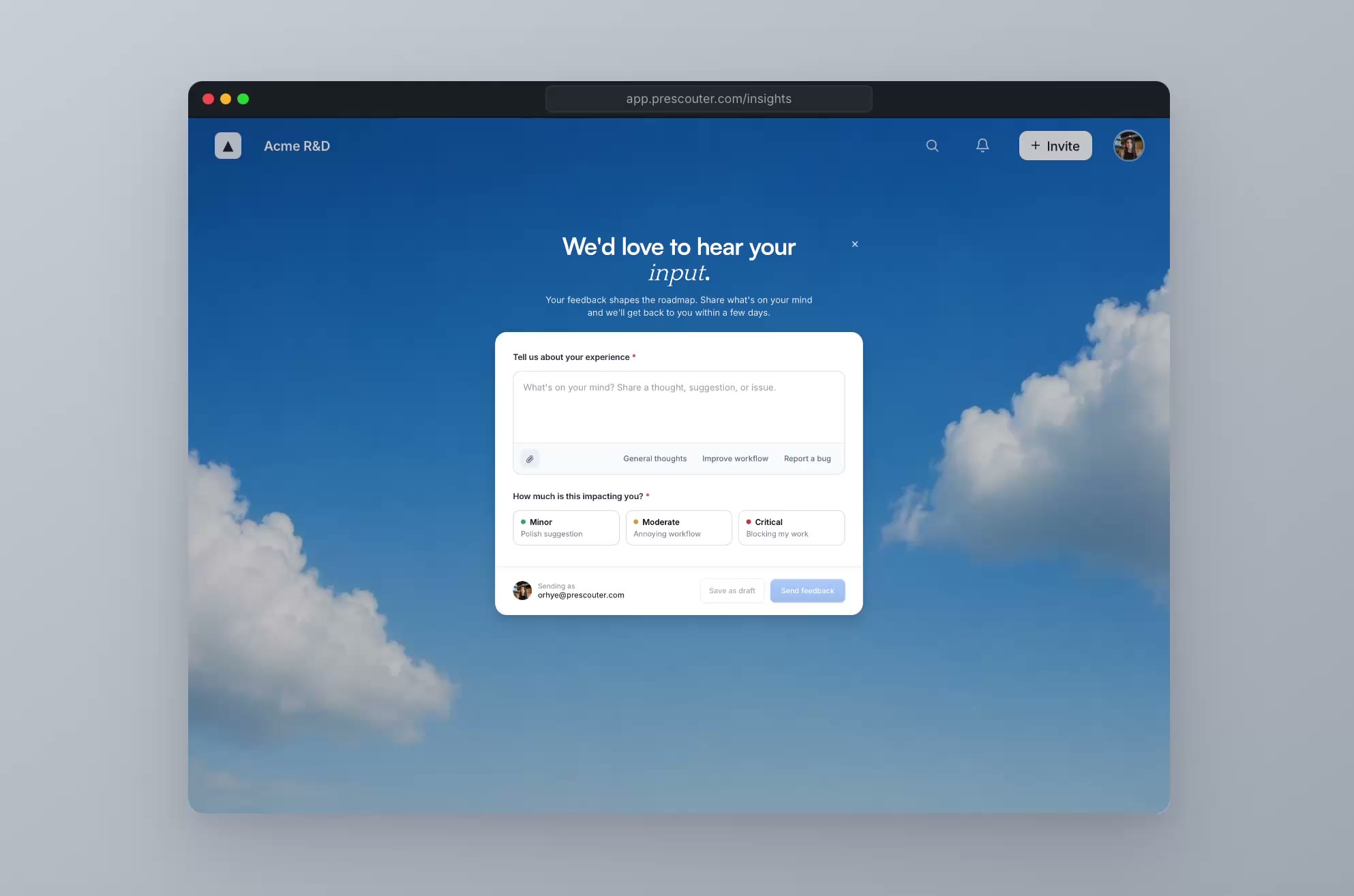Click the red close window button
This screenshot has width=1354, height=896.
click(209, 99)
